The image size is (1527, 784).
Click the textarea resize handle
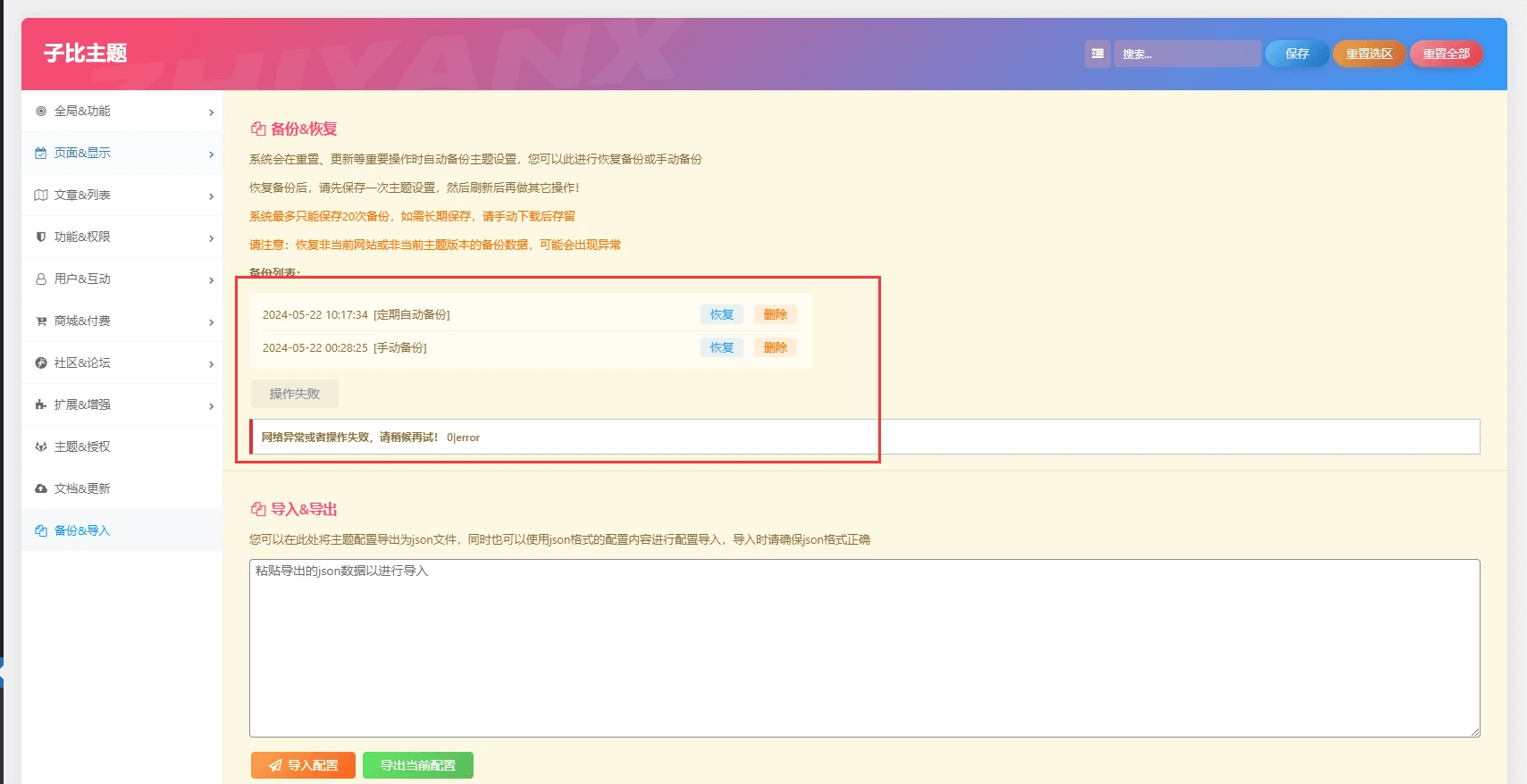tap(1475, 732)
